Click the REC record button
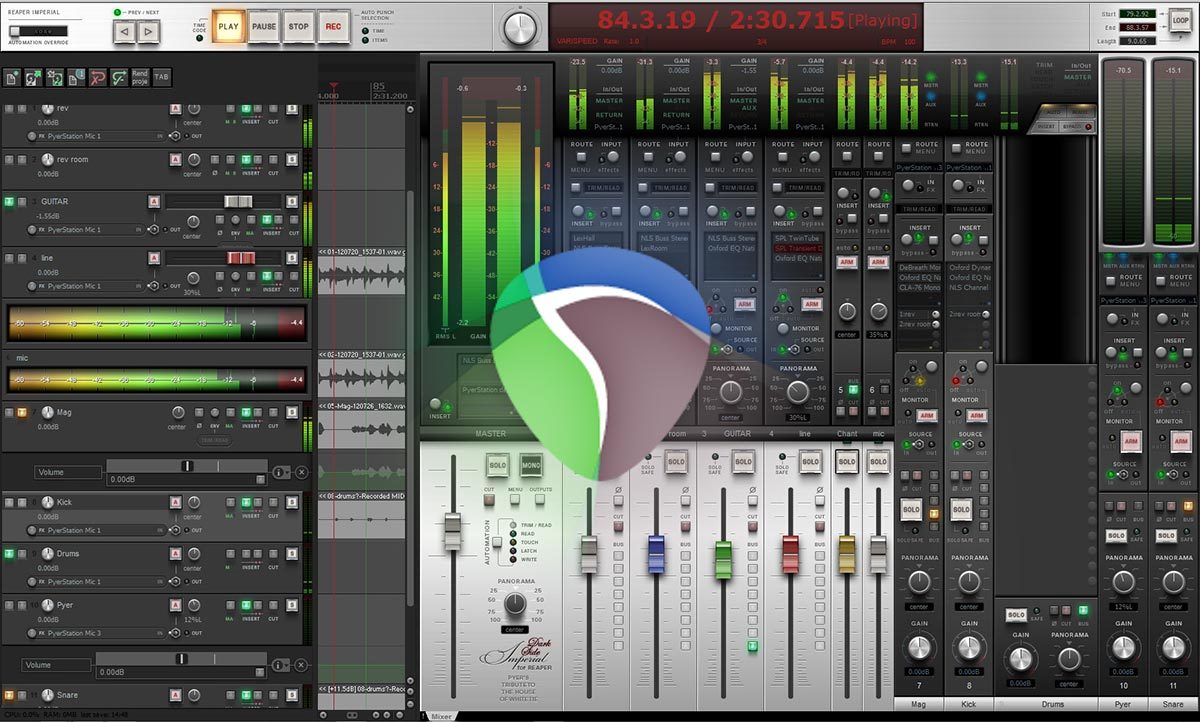The width and height of the screenshot is (1200, 722). click(x=333, y=27)
